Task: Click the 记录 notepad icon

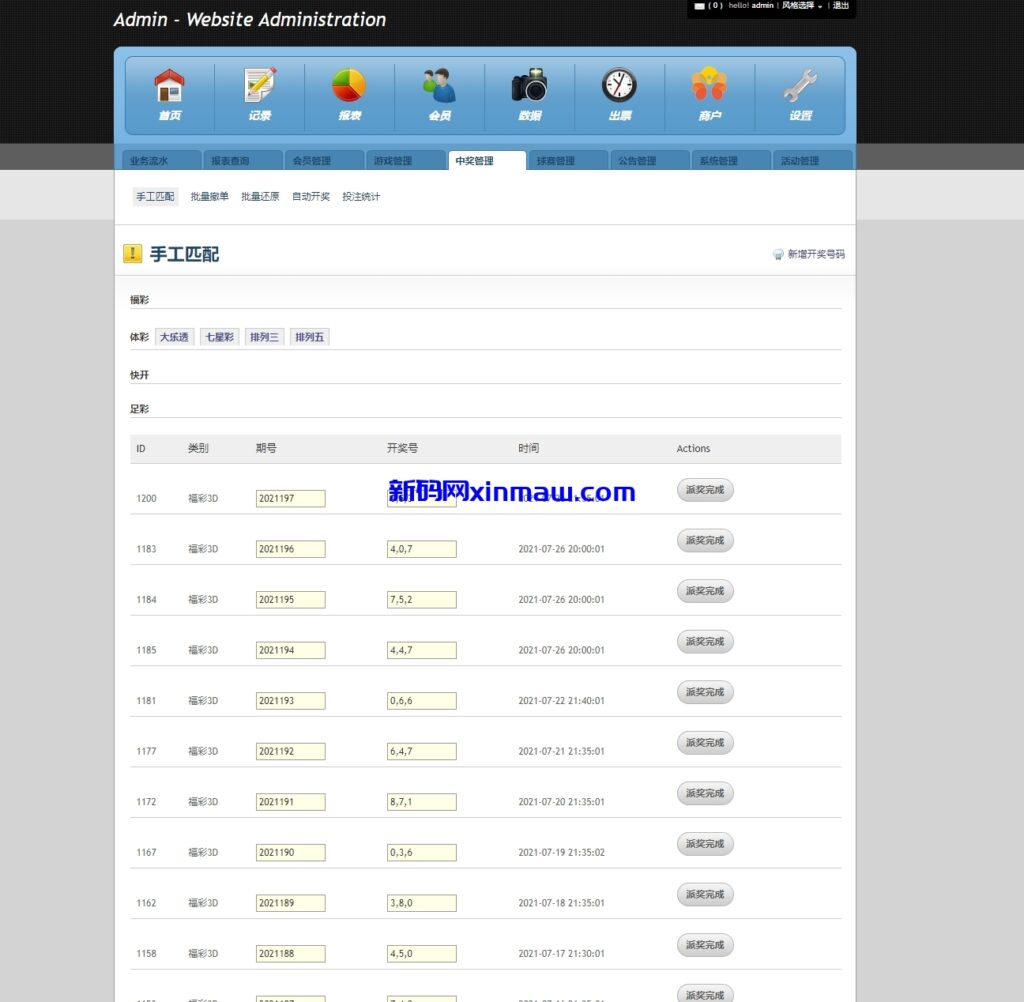Action: coord(260,87)
